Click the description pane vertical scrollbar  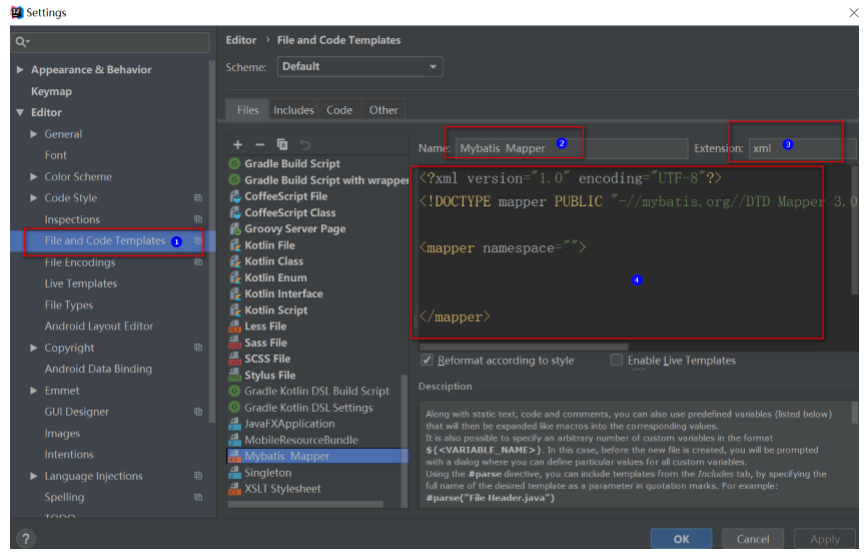854,413
